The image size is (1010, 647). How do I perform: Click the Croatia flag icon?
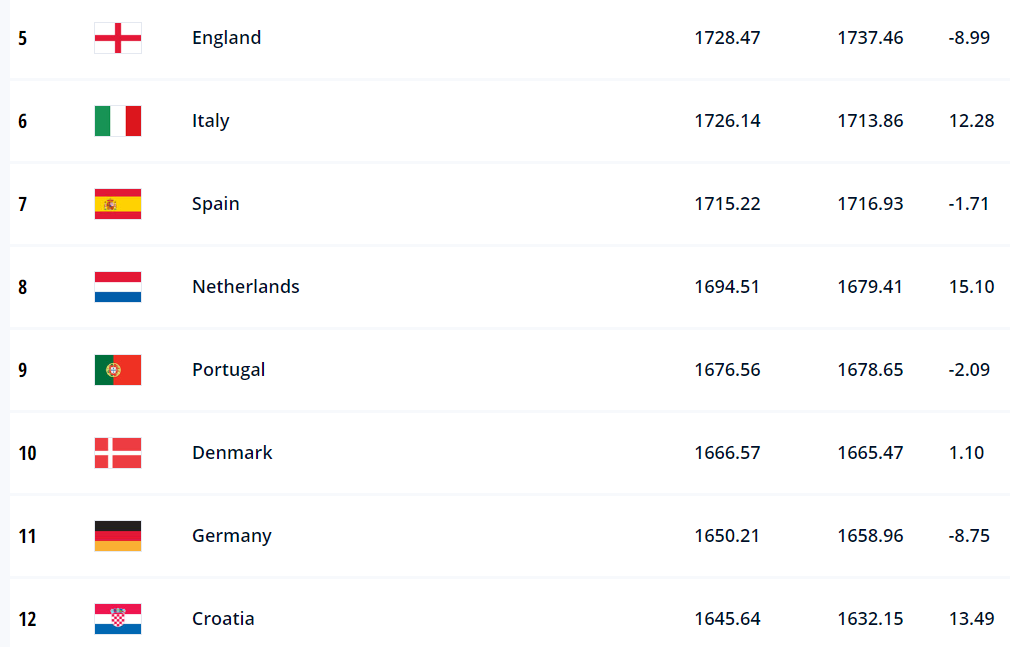pos(118,619)
